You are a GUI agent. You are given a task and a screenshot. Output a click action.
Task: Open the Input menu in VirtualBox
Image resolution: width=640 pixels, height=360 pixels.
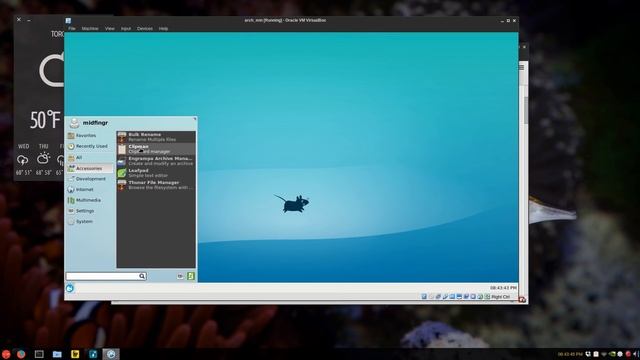pyautogui.click(x=126, y=29)
